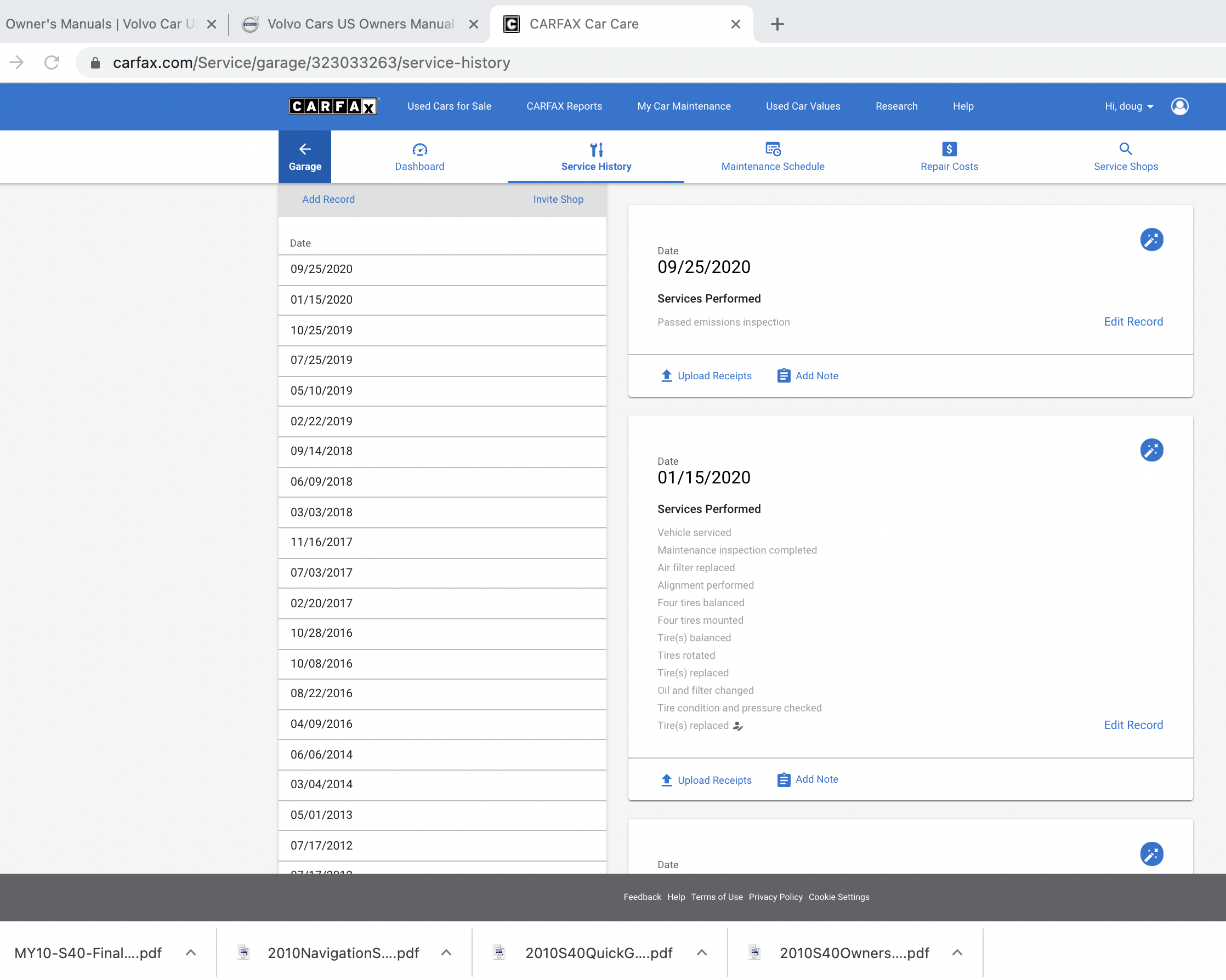
Task: Click Add Record link
Action: click(x=328, y=199)
